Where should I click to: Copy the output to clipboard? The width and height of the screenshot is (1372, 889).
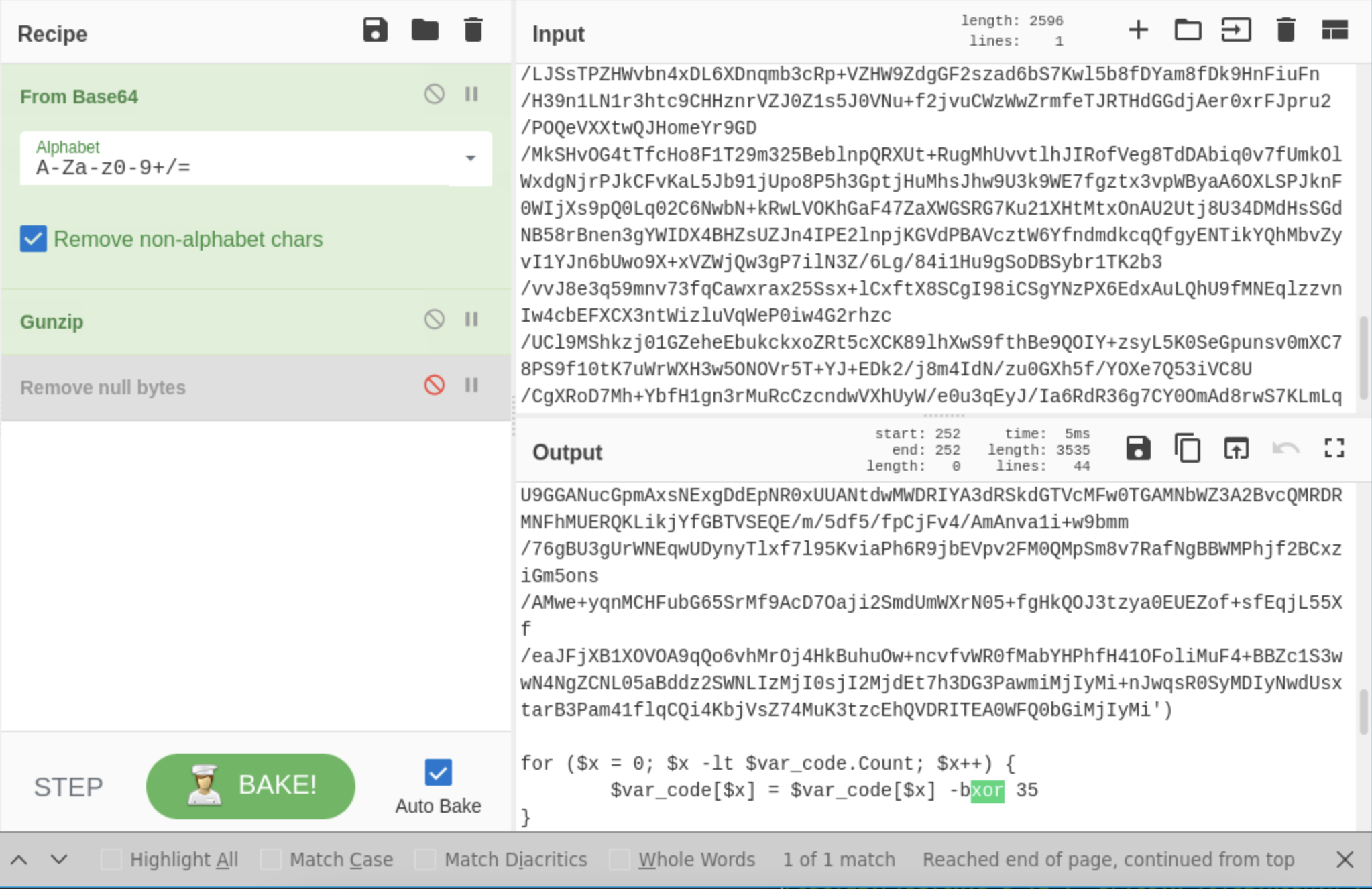tap(1187, 449)
